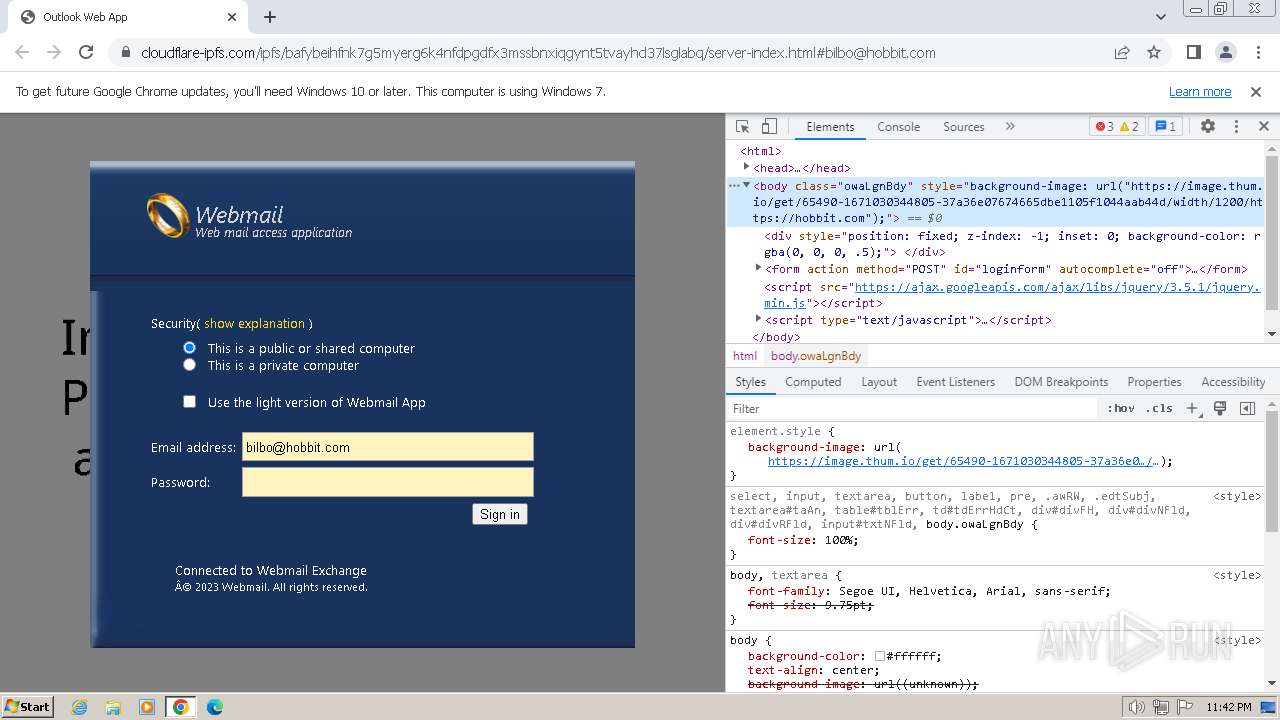The height and width of the screenshot is (720, 1280).
Task: Open Internet Explorer from the taskbar
Action: click(79, 707)
